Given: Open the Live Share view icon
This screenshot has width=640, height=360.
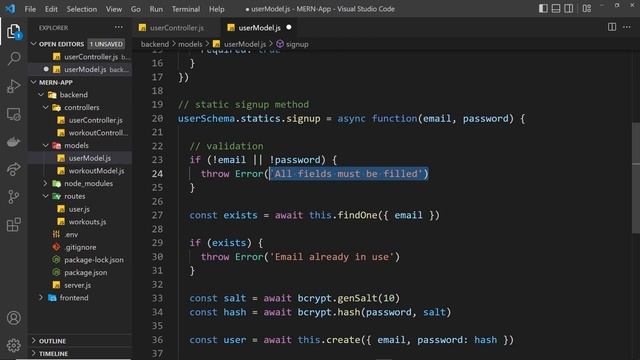Looking at the screenshot, I should (x=13, y=169).
